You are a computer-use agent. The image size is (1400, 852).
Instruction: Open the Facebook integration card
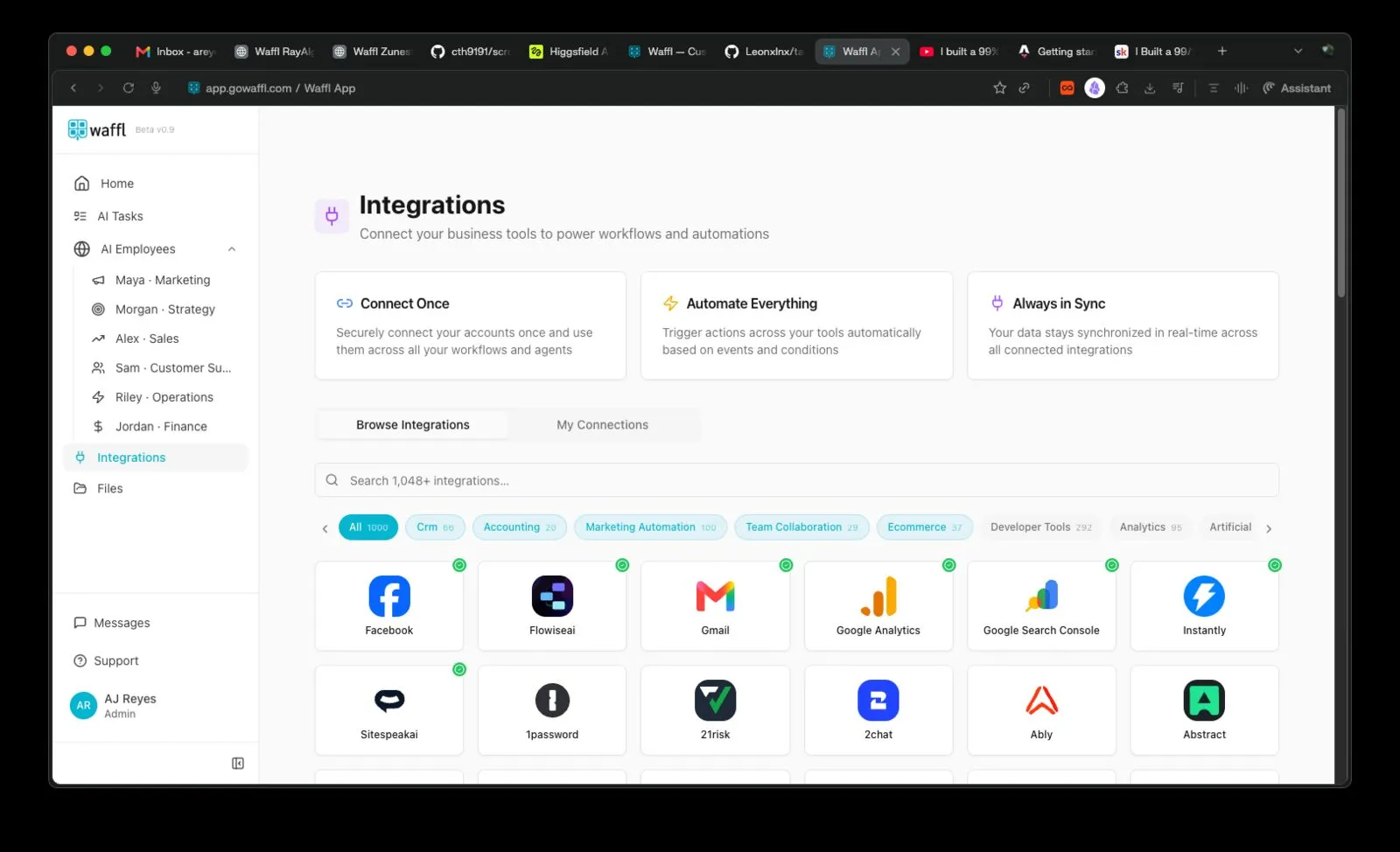(388, 606)
